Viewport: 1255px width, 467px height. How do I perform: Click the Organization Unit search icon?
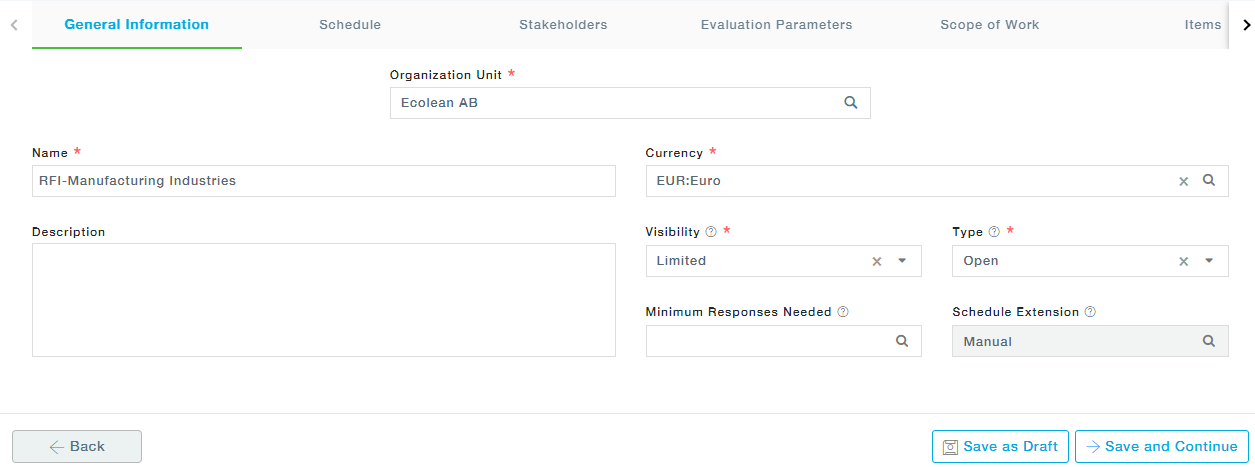point(851,102)
